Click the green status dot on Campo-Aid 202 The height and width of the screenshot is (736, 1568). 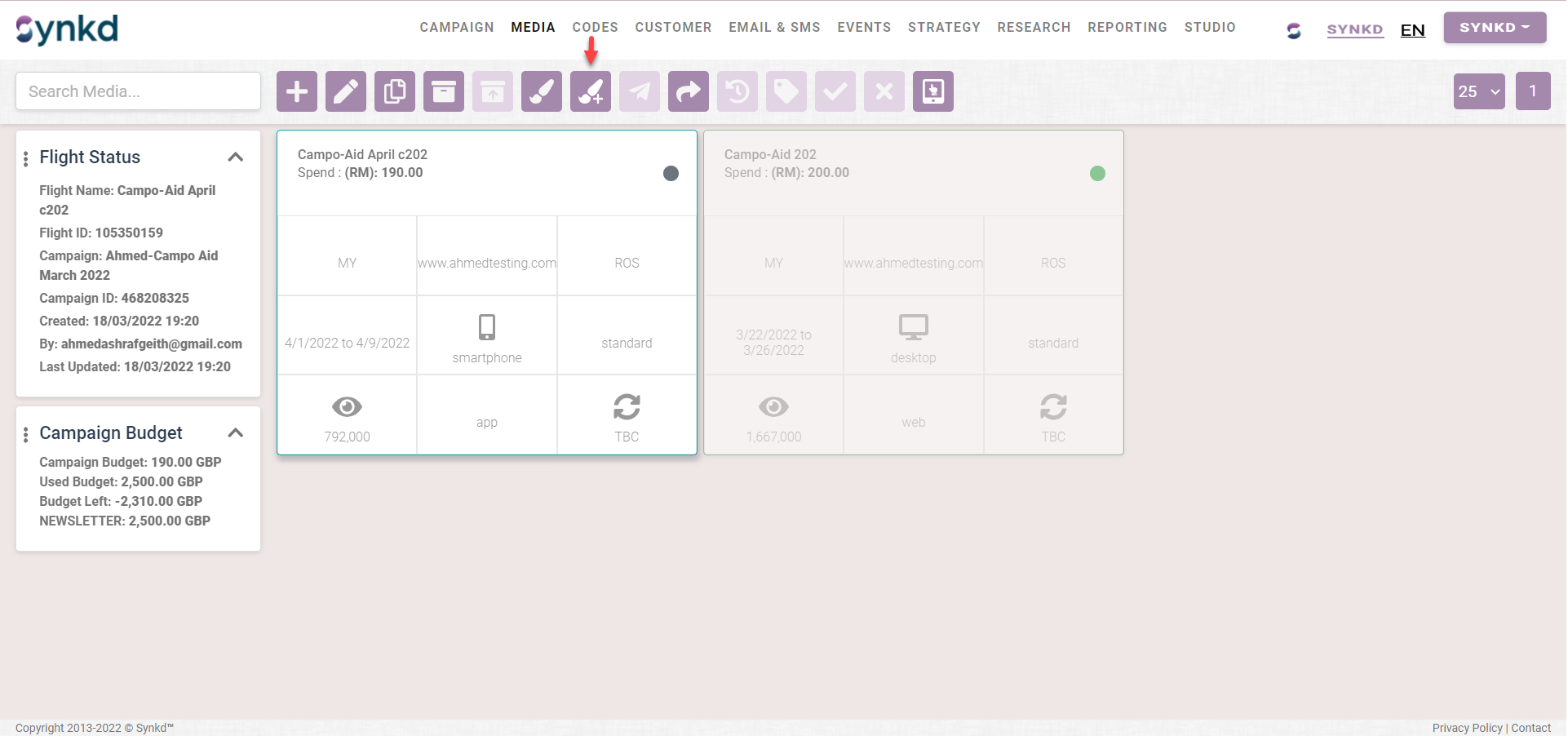(x=1097, y=173)
